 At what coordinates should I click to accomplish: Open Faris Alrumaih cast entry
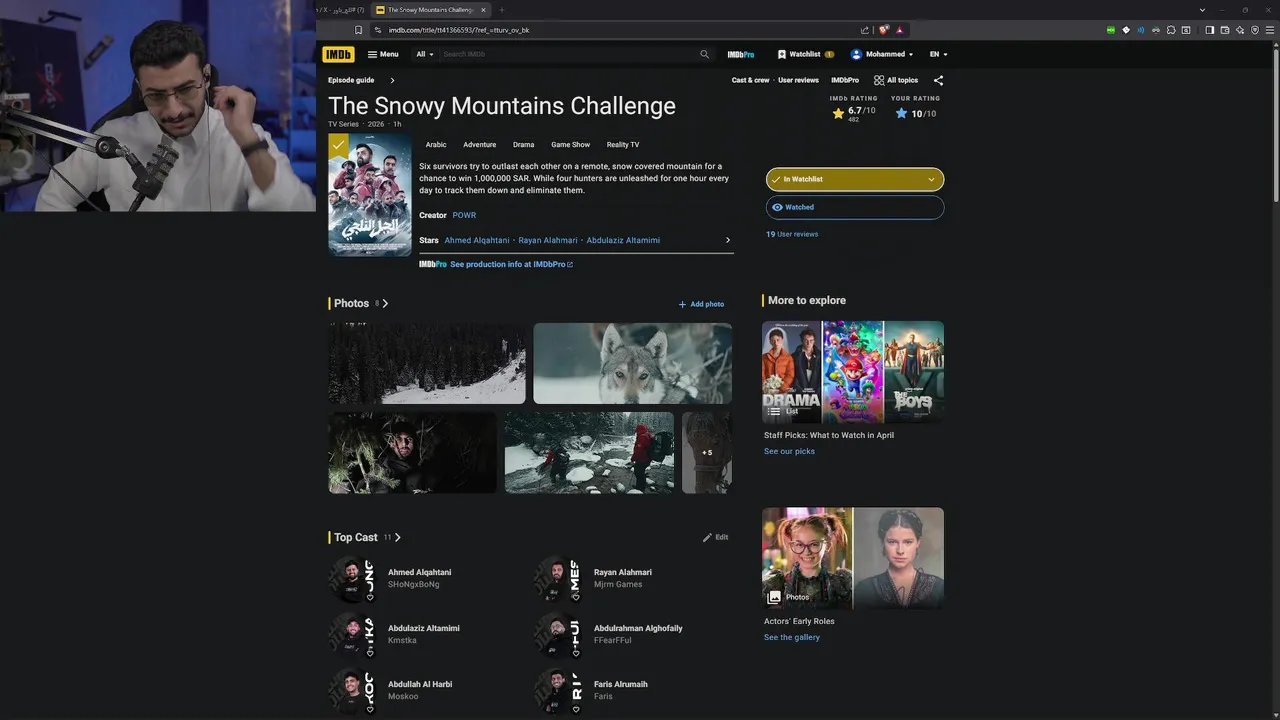621,684
